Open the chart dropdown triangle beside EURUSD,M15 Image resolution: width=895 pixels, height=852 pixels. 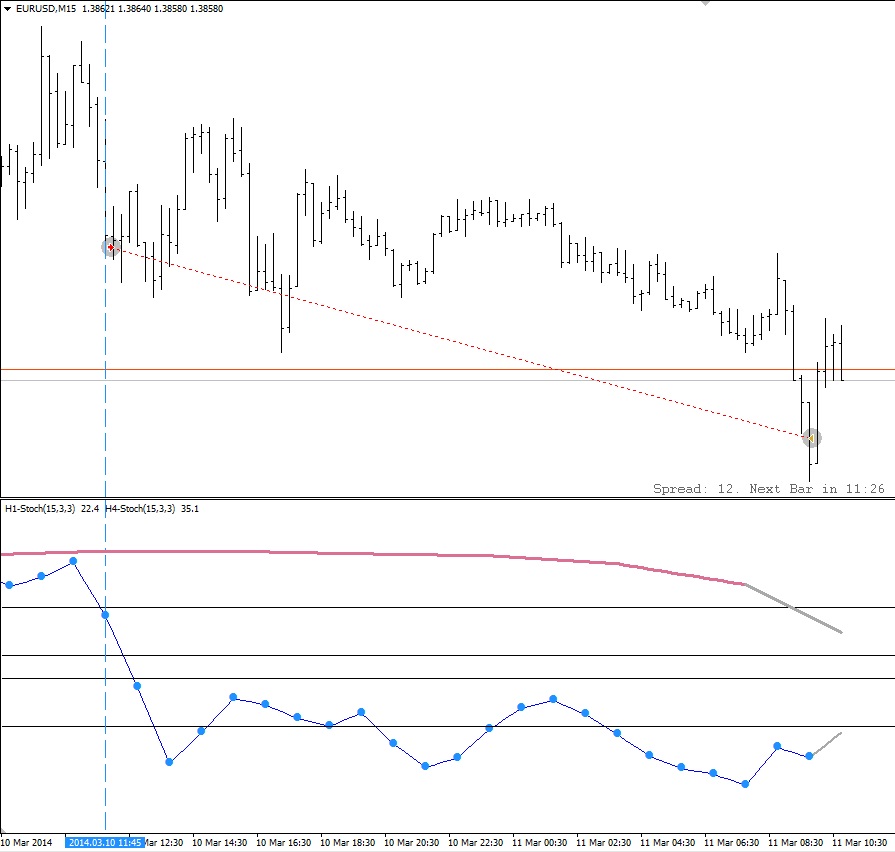(7, 9)
